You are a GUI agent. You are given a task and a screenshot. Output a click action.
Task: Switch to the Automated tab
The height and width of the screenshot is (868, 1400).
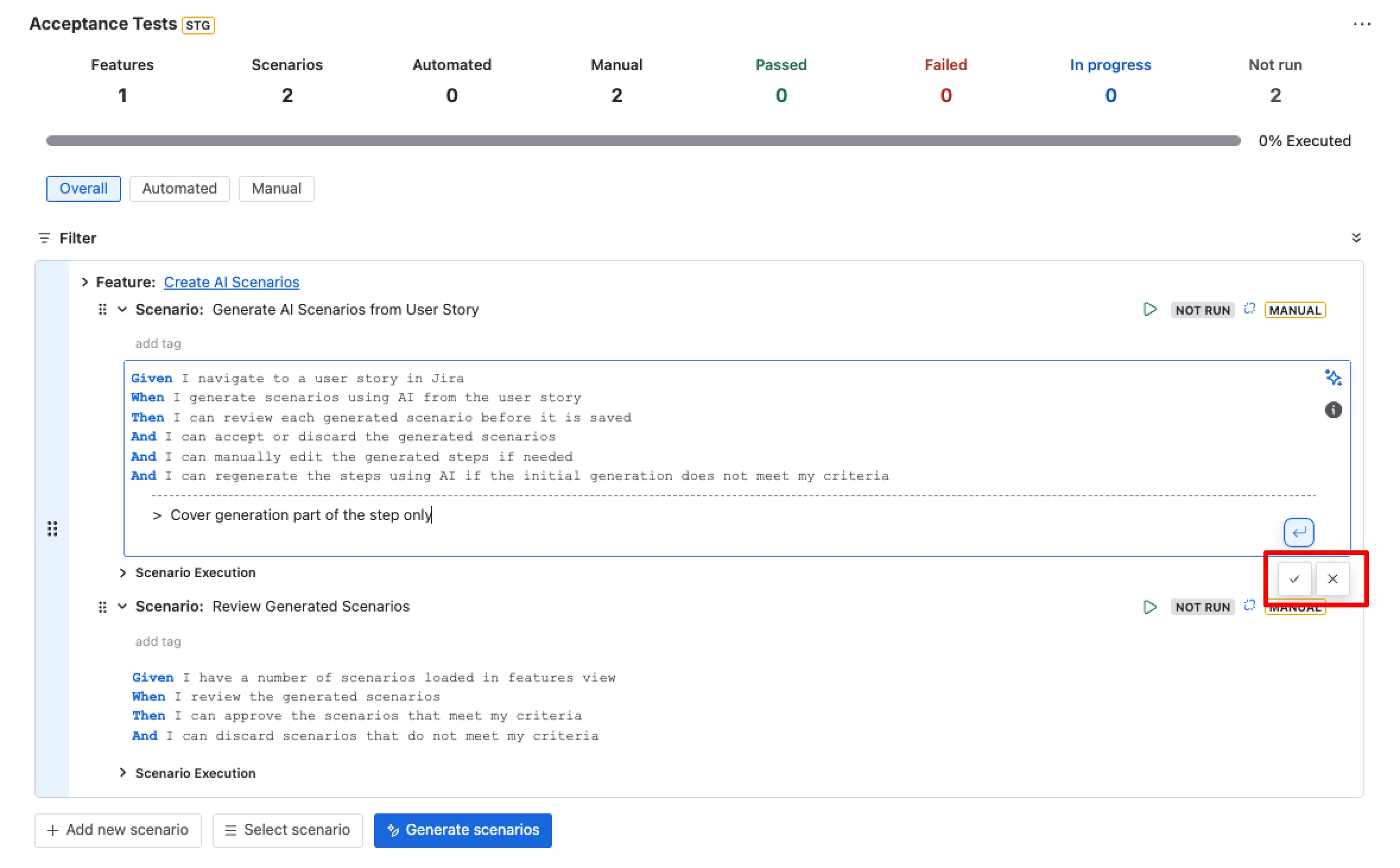(179, 188)
